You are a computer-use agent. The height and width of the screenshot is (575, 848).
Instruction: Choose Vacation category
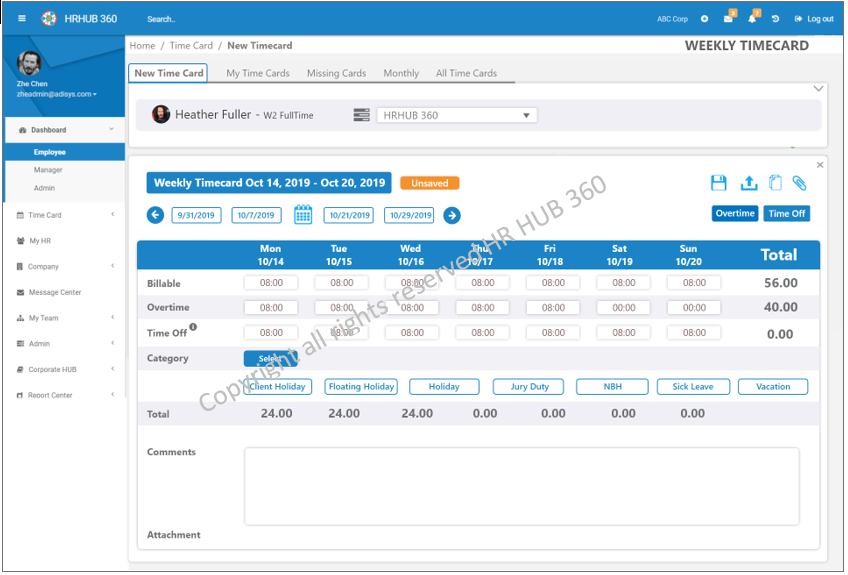(x=773, y=387)
